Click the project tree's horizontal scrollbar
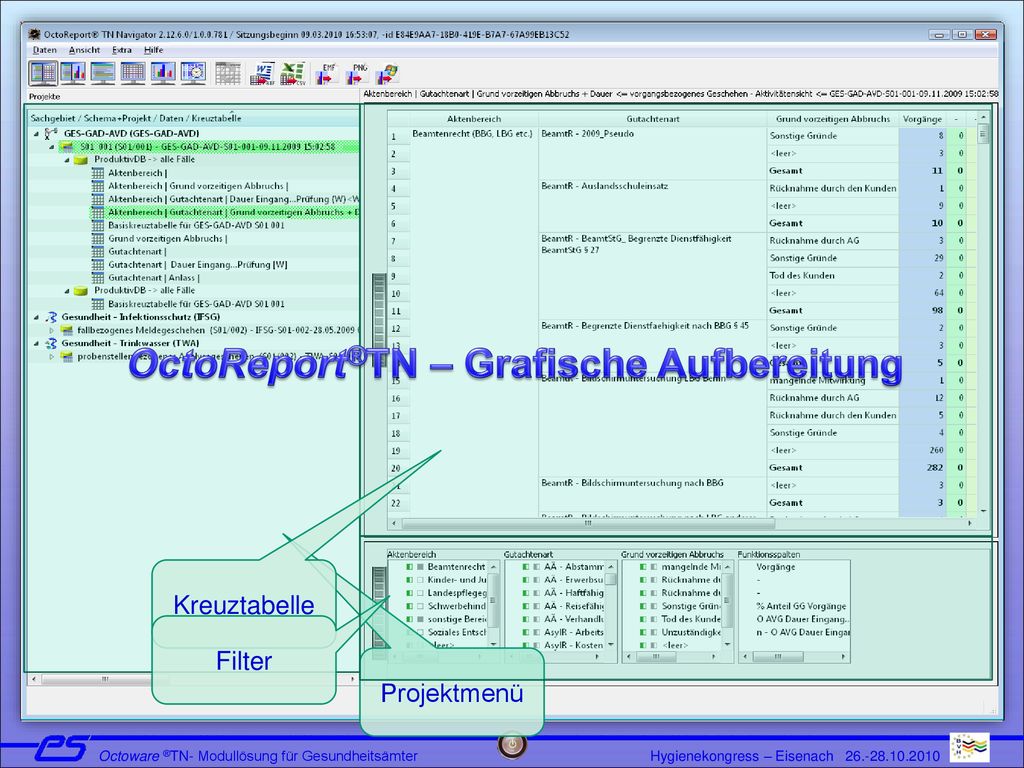1024x768 pixels. (192, 679)
